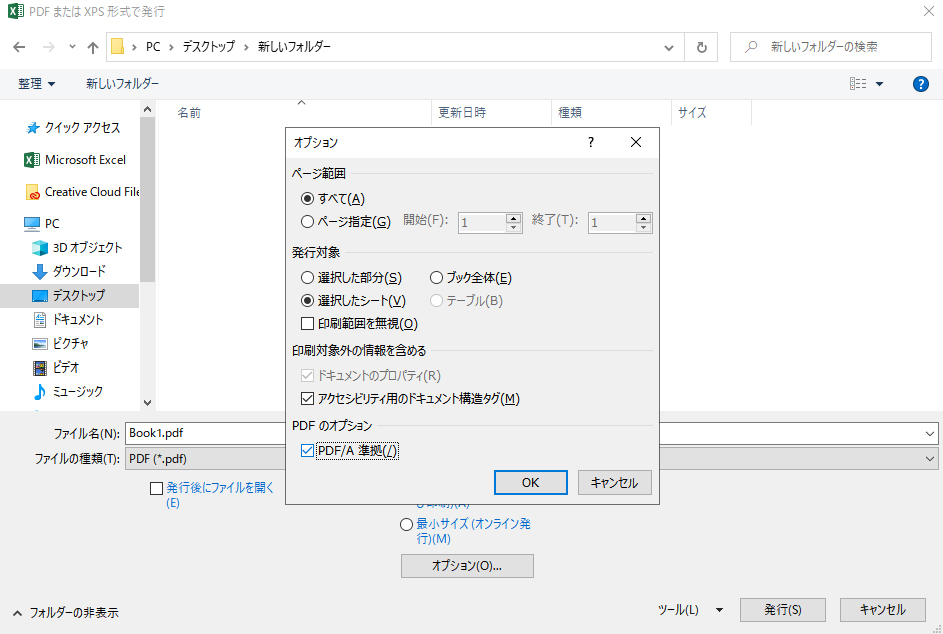This screenshot has height=634, width=943.
Task: Open the help question mark icon
Action: point(921,84)
